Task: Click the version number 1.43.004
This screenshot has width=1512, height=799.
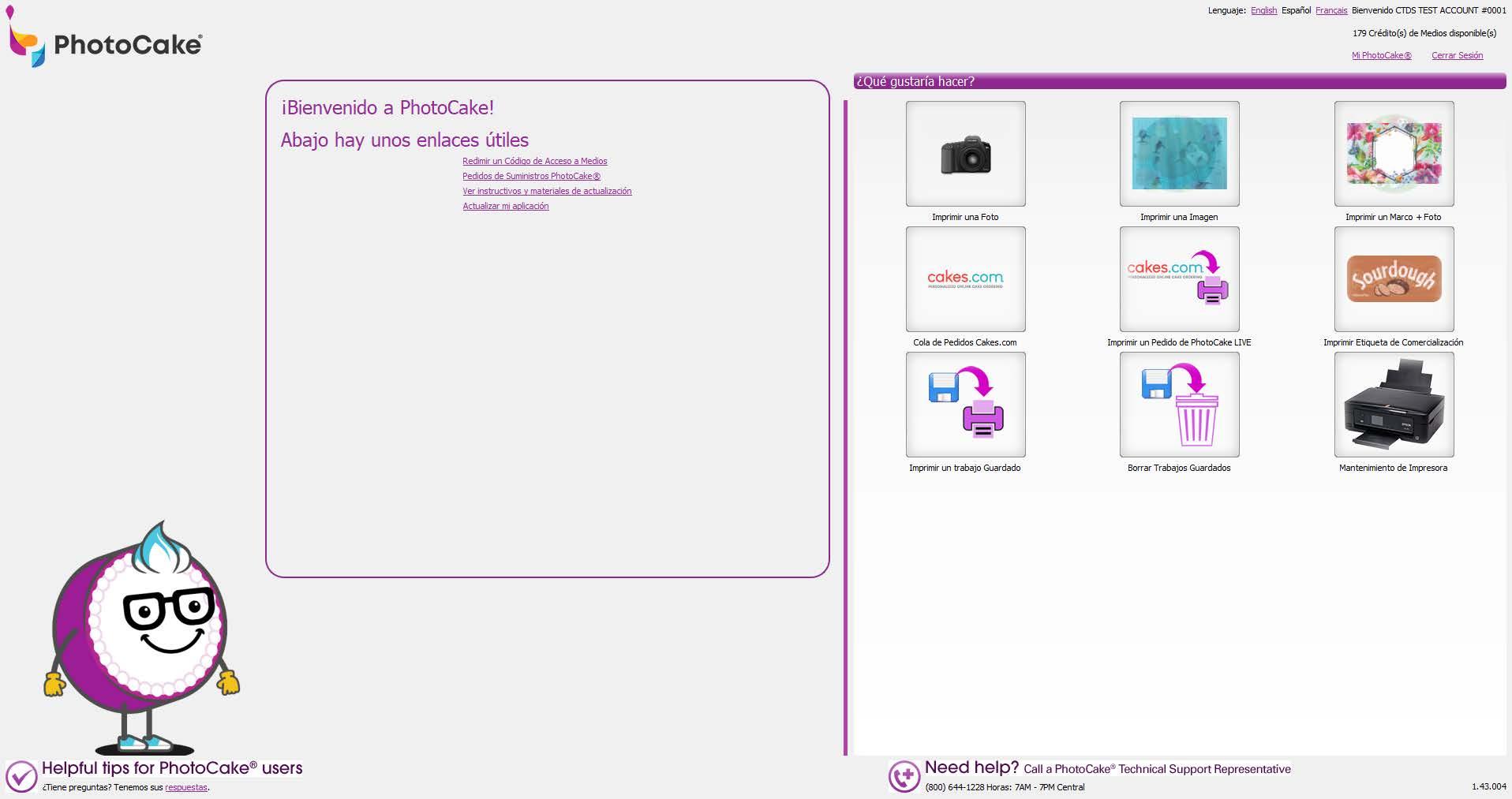Action: coord(1488,786)
